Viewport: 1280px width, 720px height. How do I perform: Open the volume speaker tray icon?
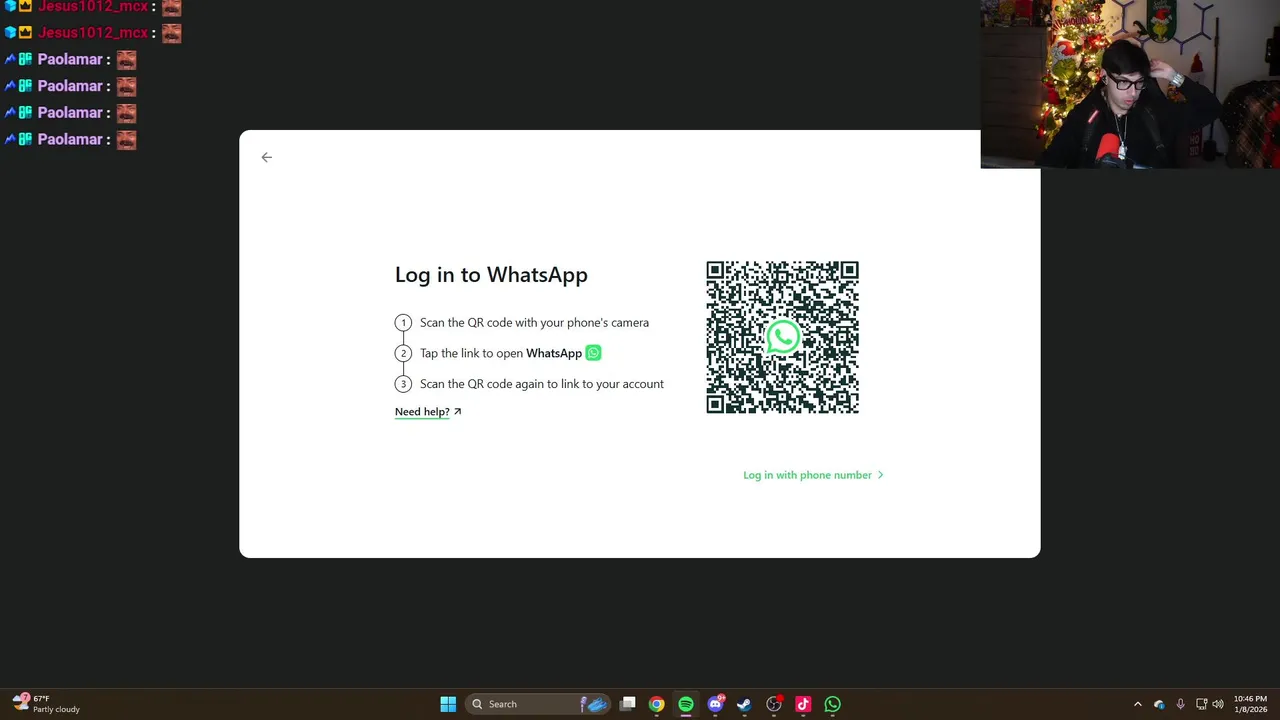[1217, 704]
